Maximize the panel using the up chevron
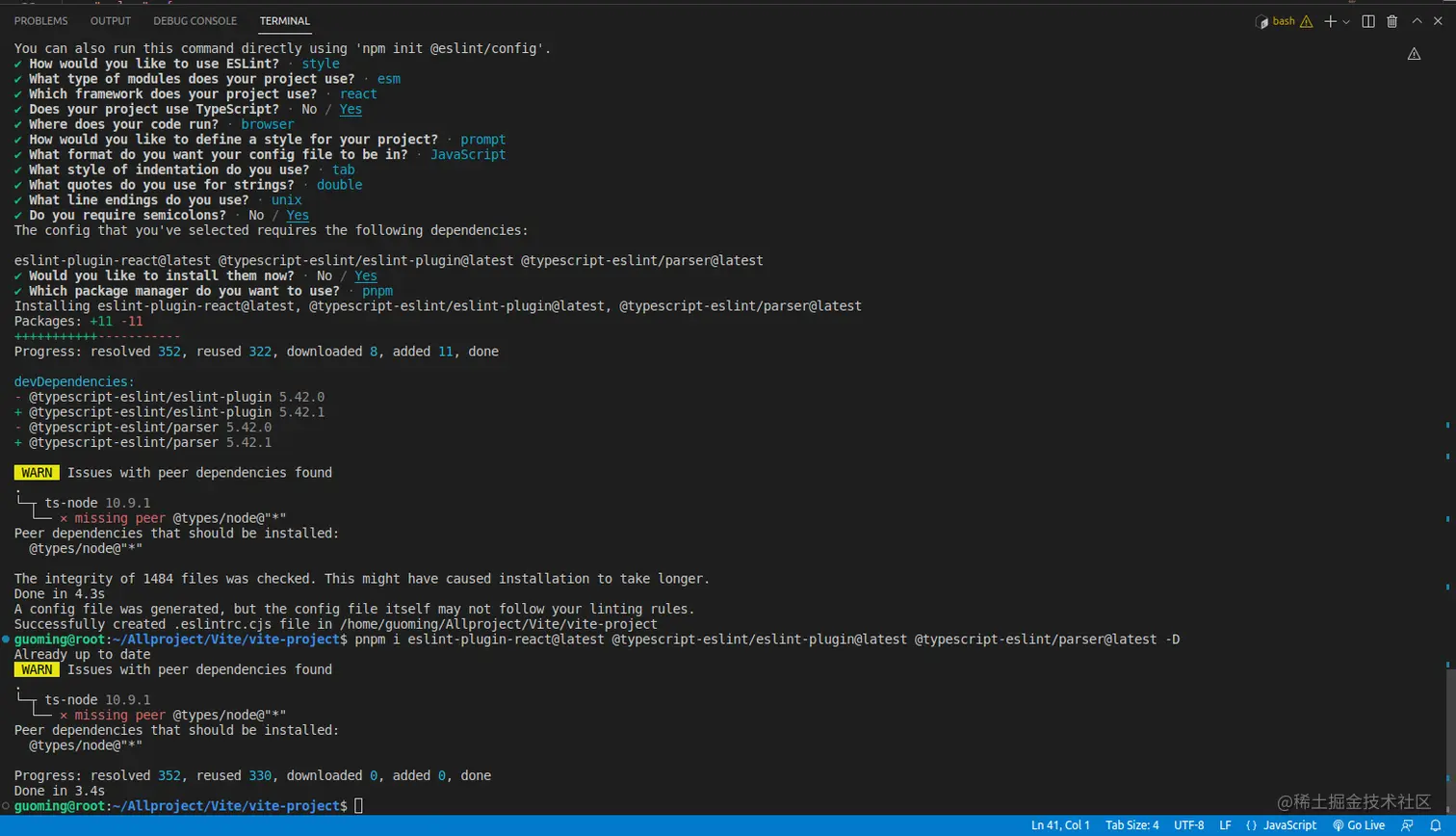Screen dimensions: 1456x836 (1417, 21)
